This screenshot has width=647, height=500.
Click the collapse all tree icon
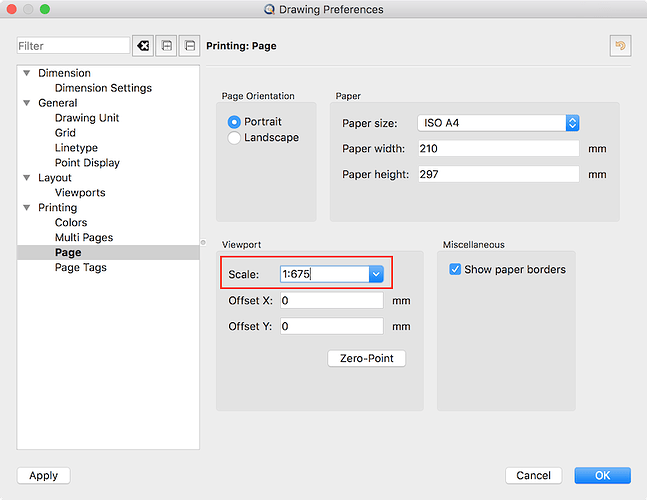[x=189, y=45]
